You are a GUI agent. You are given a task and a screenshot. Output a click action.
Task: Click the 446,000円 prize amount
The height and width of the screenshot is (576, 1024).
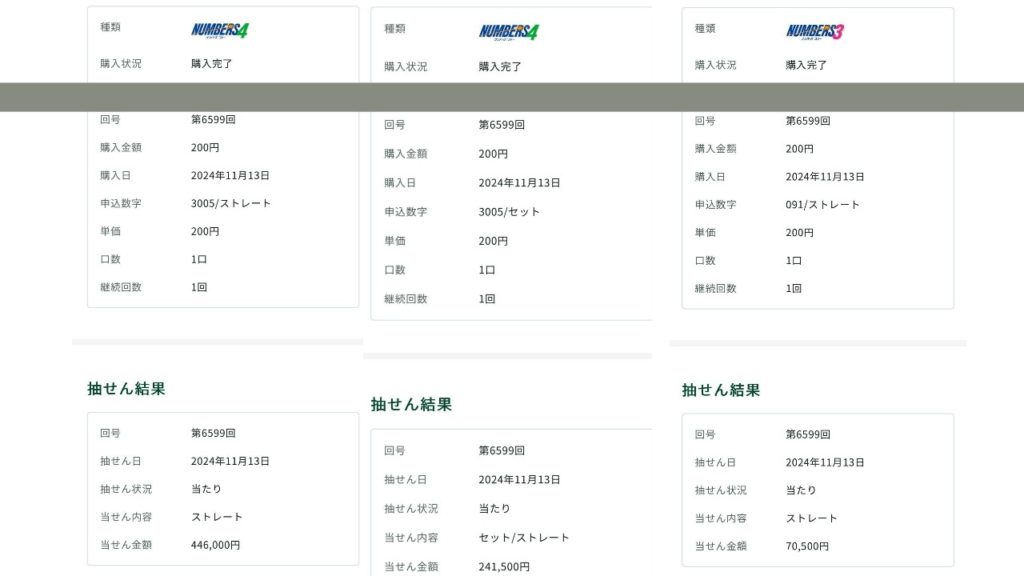coord(215,545)
